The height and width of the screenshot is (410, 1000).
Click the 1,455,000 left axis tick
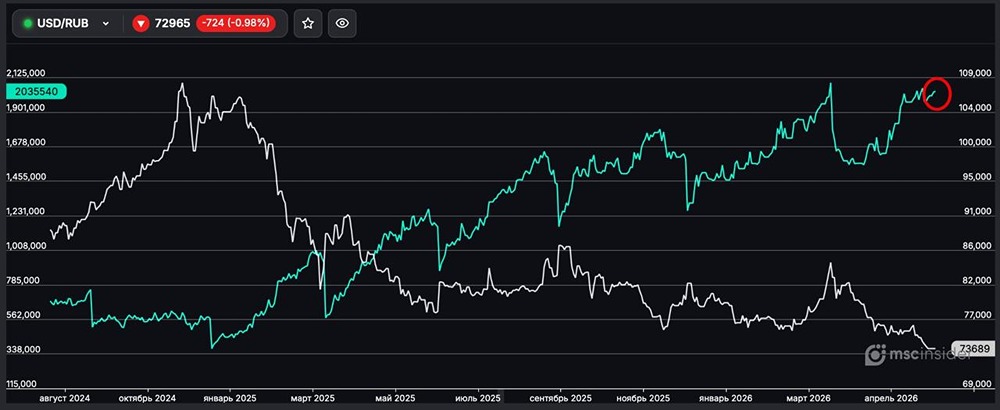pyautogui.click(x=26, y=177)
